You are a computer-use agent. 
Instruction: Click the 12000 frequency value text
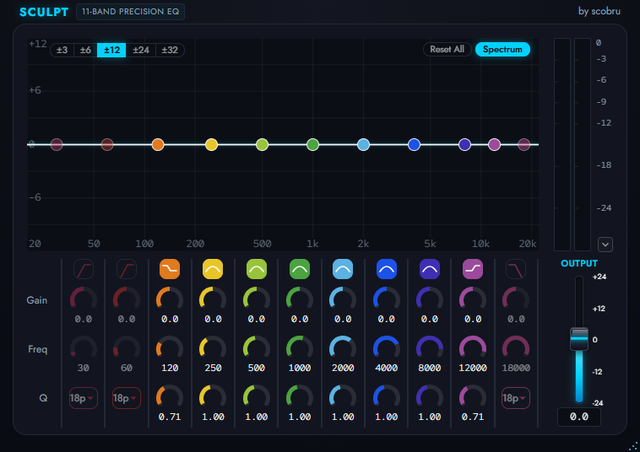[473, 368]
